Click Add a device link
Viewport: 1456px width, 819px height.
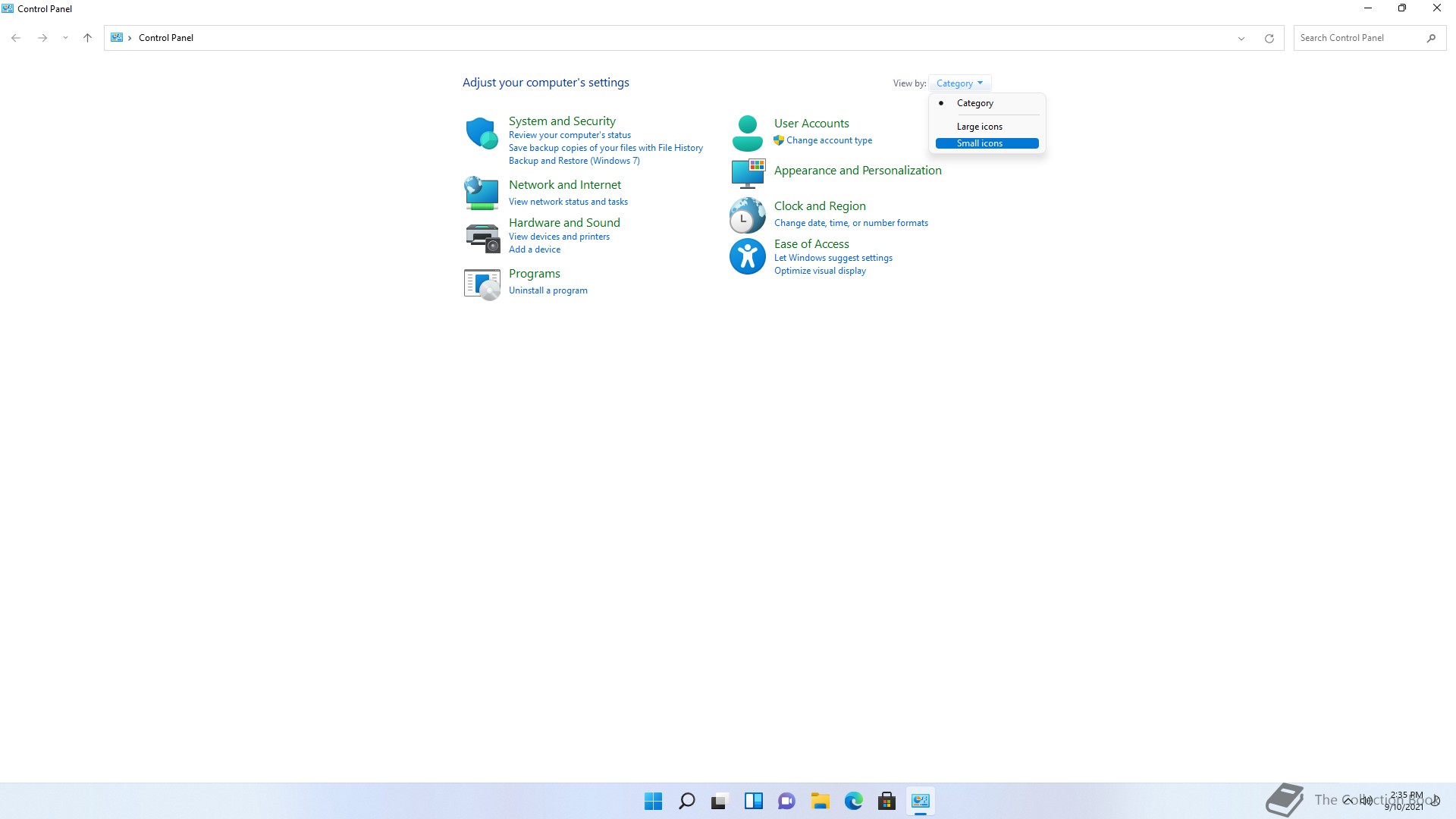click(535, 249)
